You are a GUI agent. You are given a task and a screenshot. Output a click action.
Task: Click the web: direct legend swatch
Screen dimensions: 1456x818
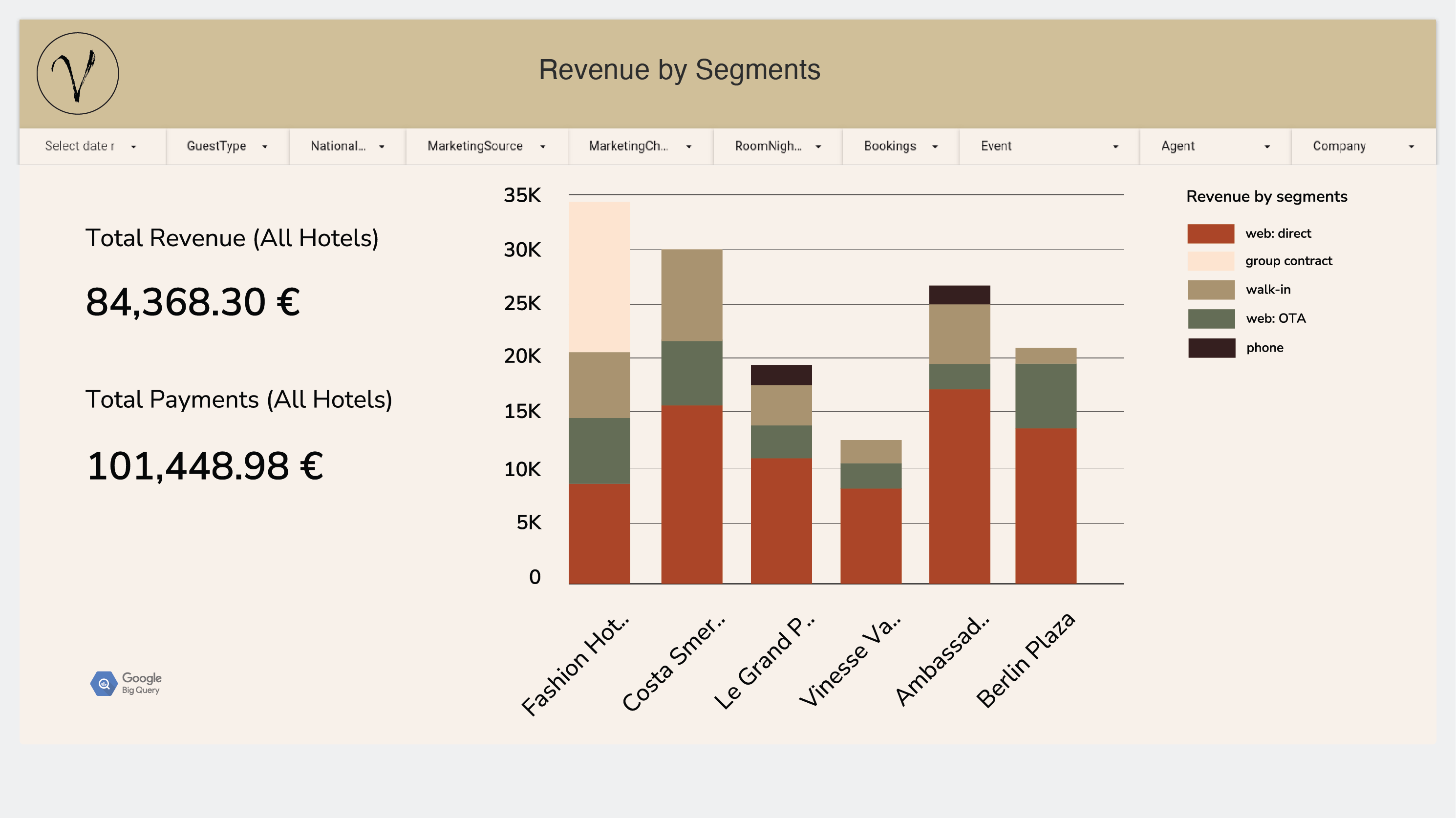coord(1210,233)
